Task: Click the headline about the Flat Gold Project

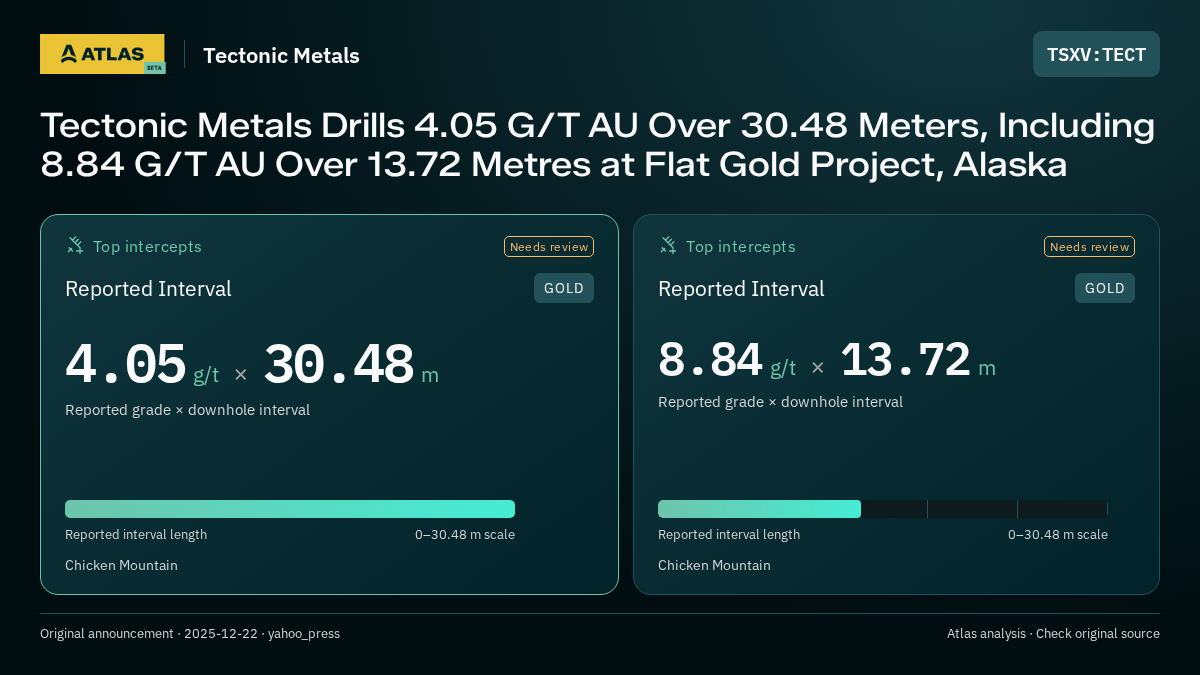Action: pyautogui.click(x=598, y=145)
